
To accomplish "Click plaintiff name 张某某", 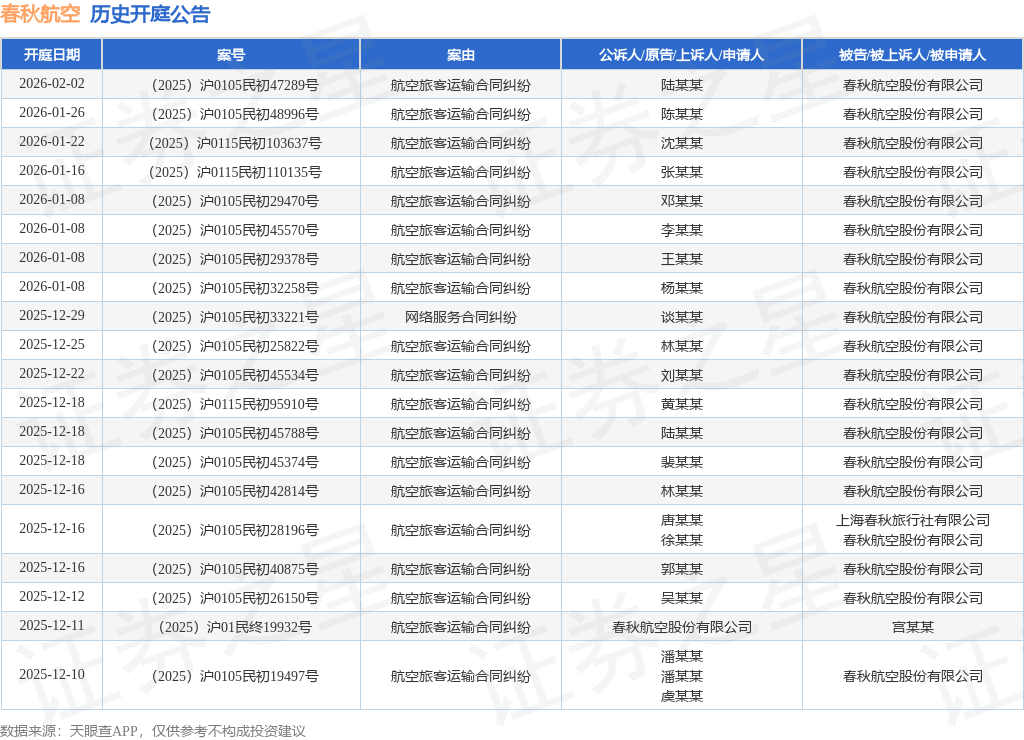I will pyautogui.click(x=681, y=172).
